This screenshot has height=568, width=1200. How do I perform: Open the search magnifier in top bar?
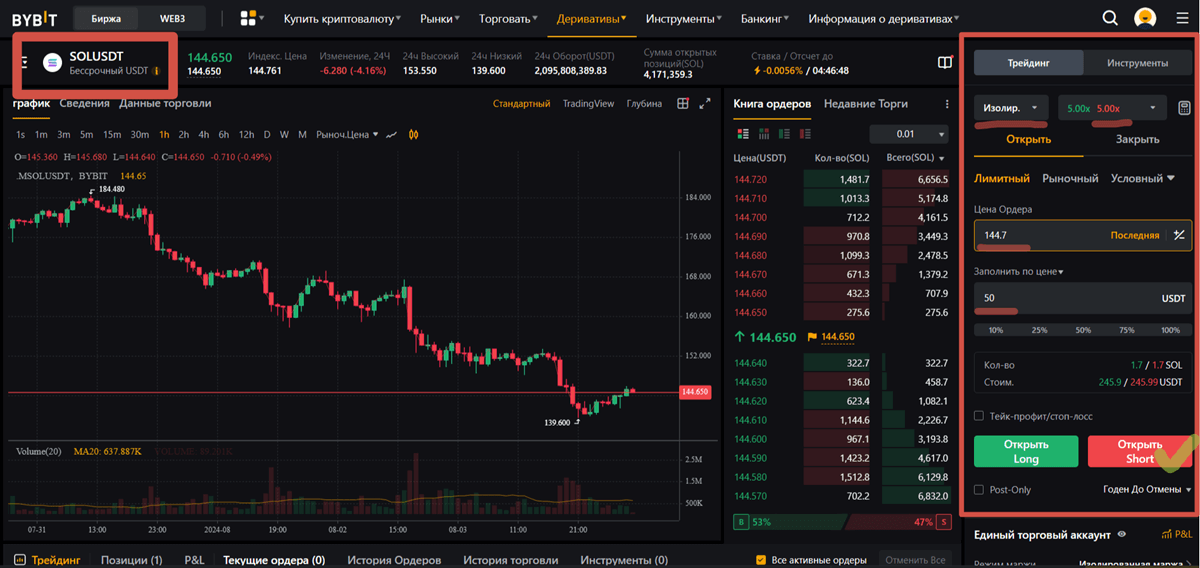click(x=1110, y=18)
